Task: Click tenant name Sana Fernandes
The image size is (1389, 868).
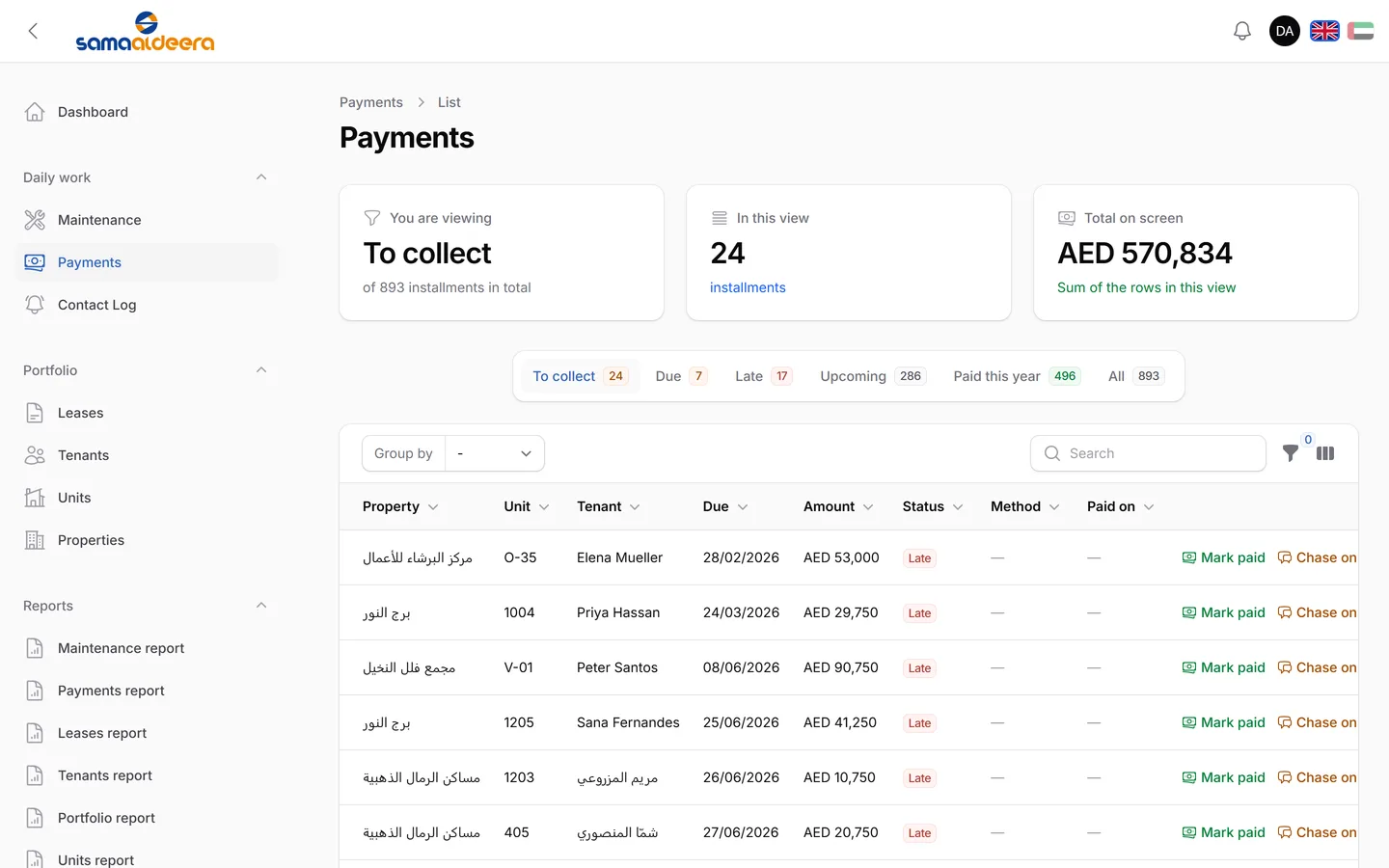Action: [x=628, y=722]
